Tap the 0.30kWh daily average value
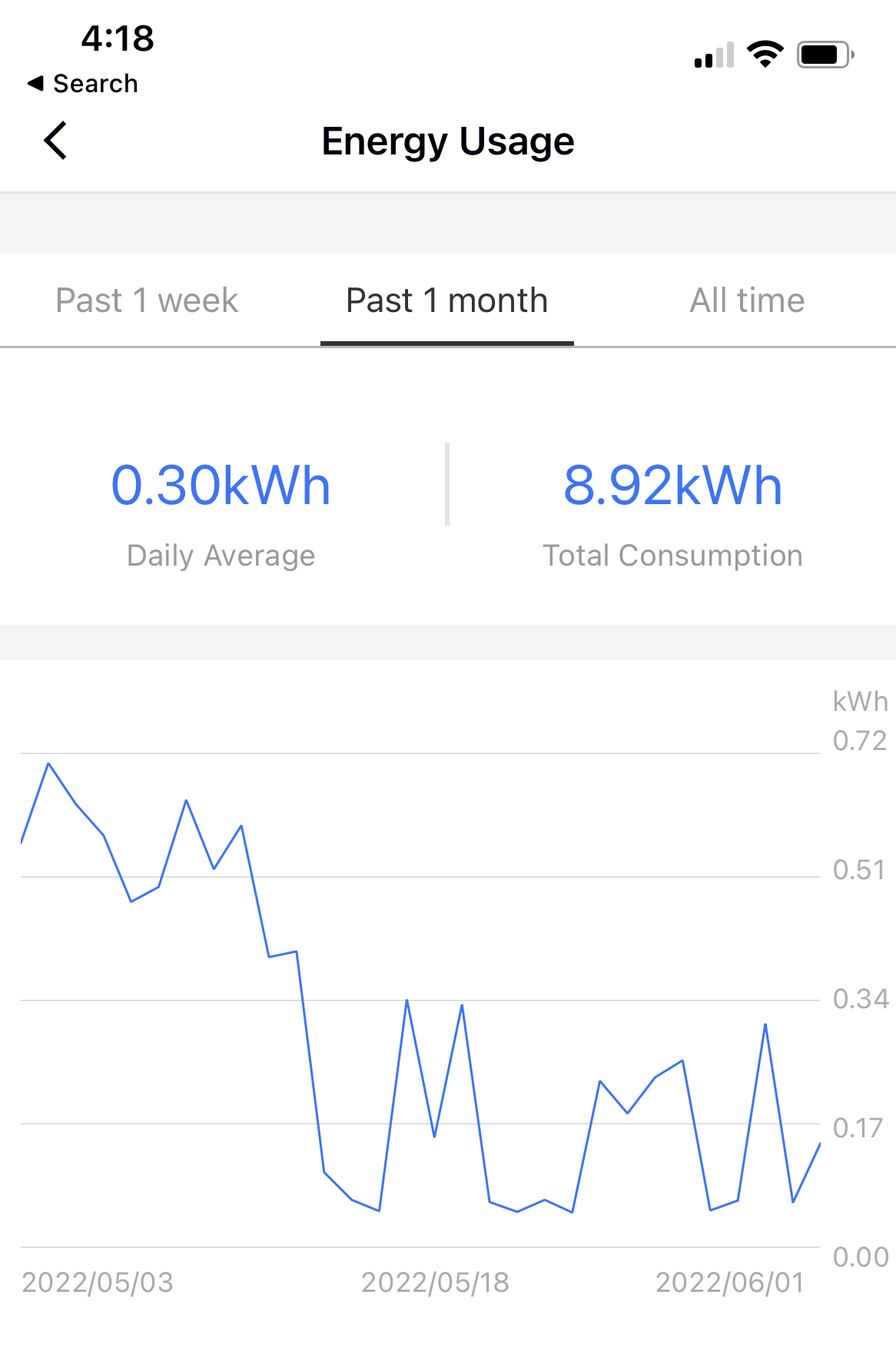Image resolution: width=896 pixels, height=1371 pixels. tap(221, 486)
